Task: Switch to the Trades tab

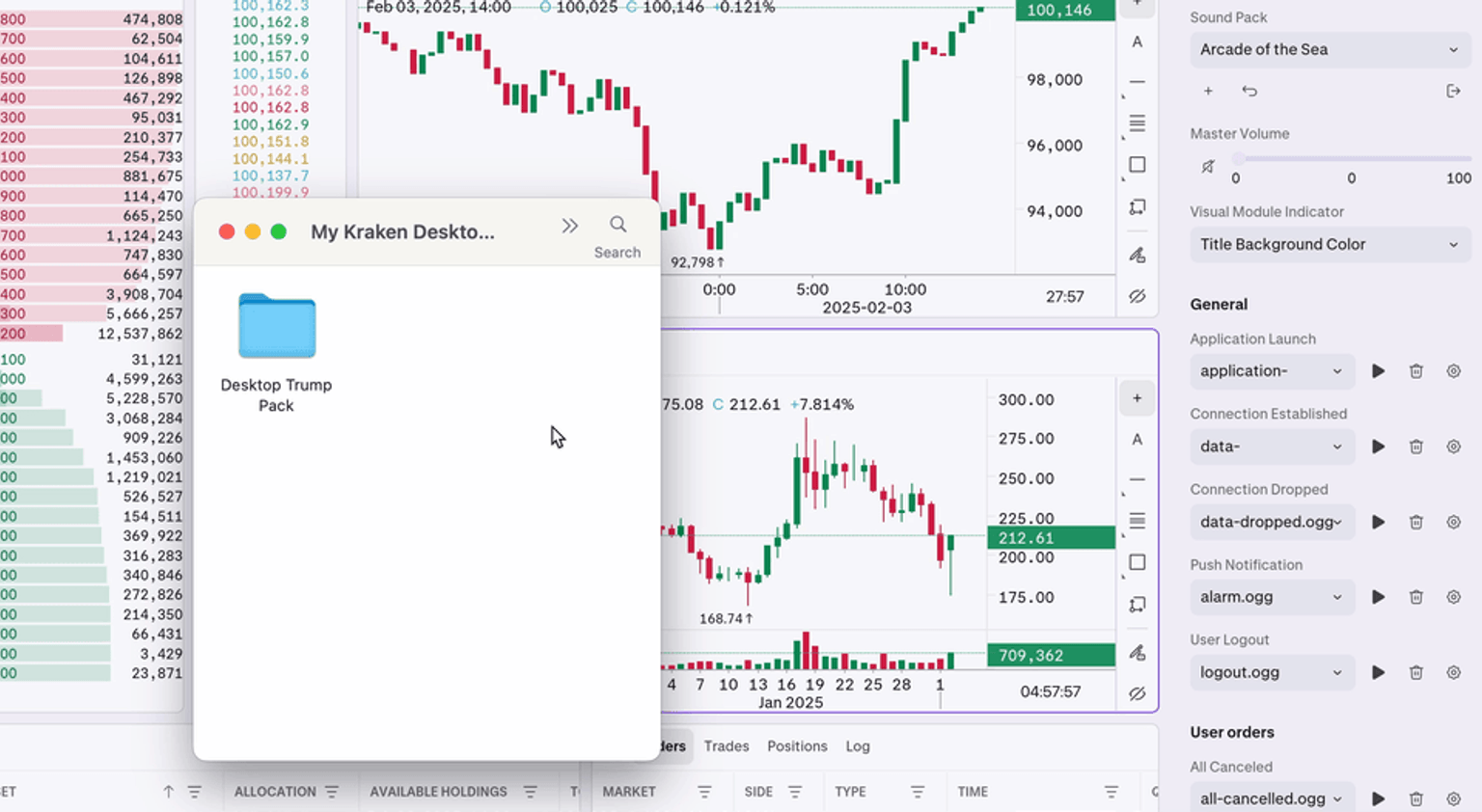Action: coord(726,746)
